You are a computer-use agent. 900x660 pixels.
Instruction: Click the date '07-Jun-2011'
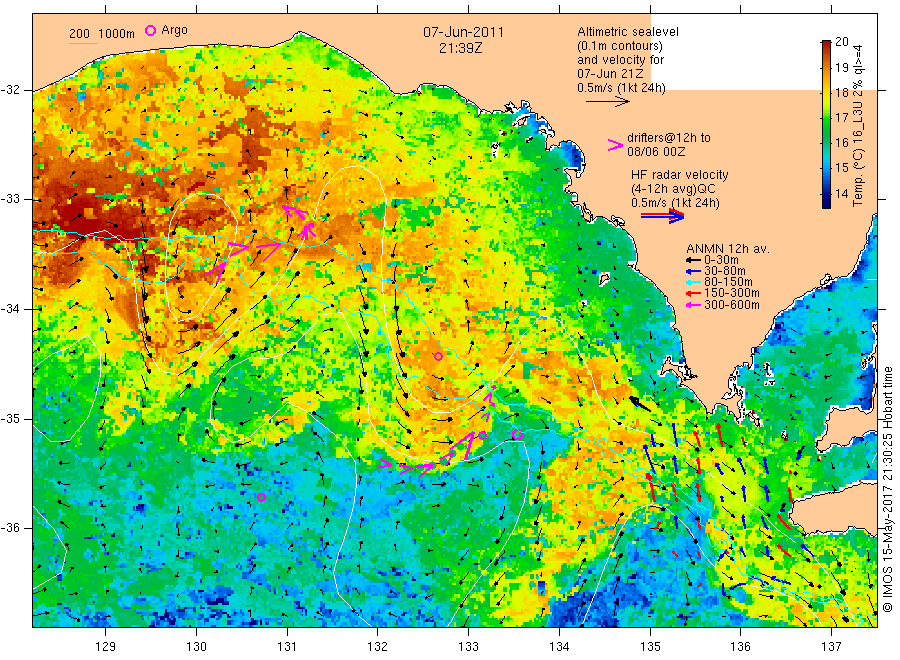pyautogui.click(x=463, y=33)
